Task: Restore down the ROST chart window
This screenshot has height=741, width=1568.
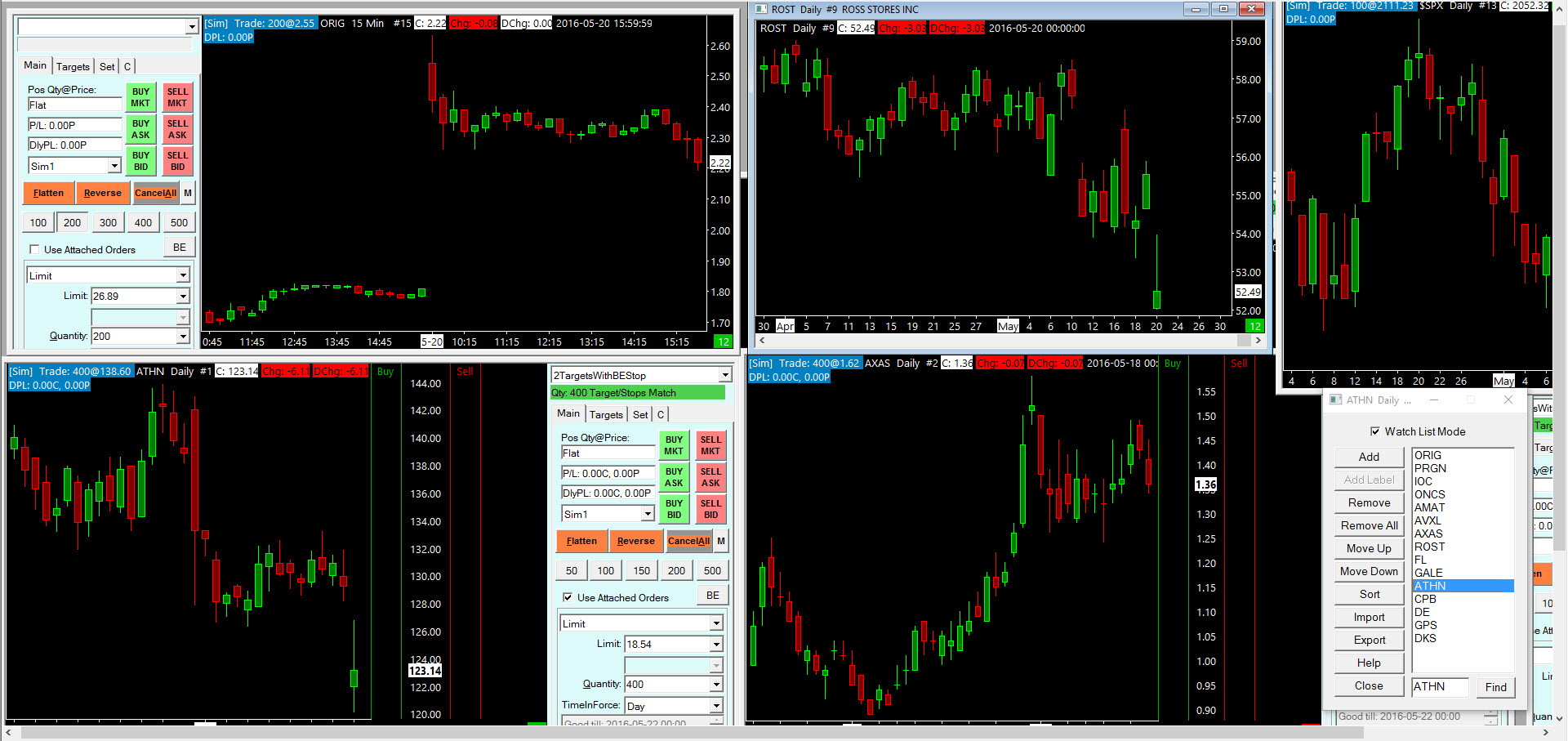Action: pos(1223,9)
